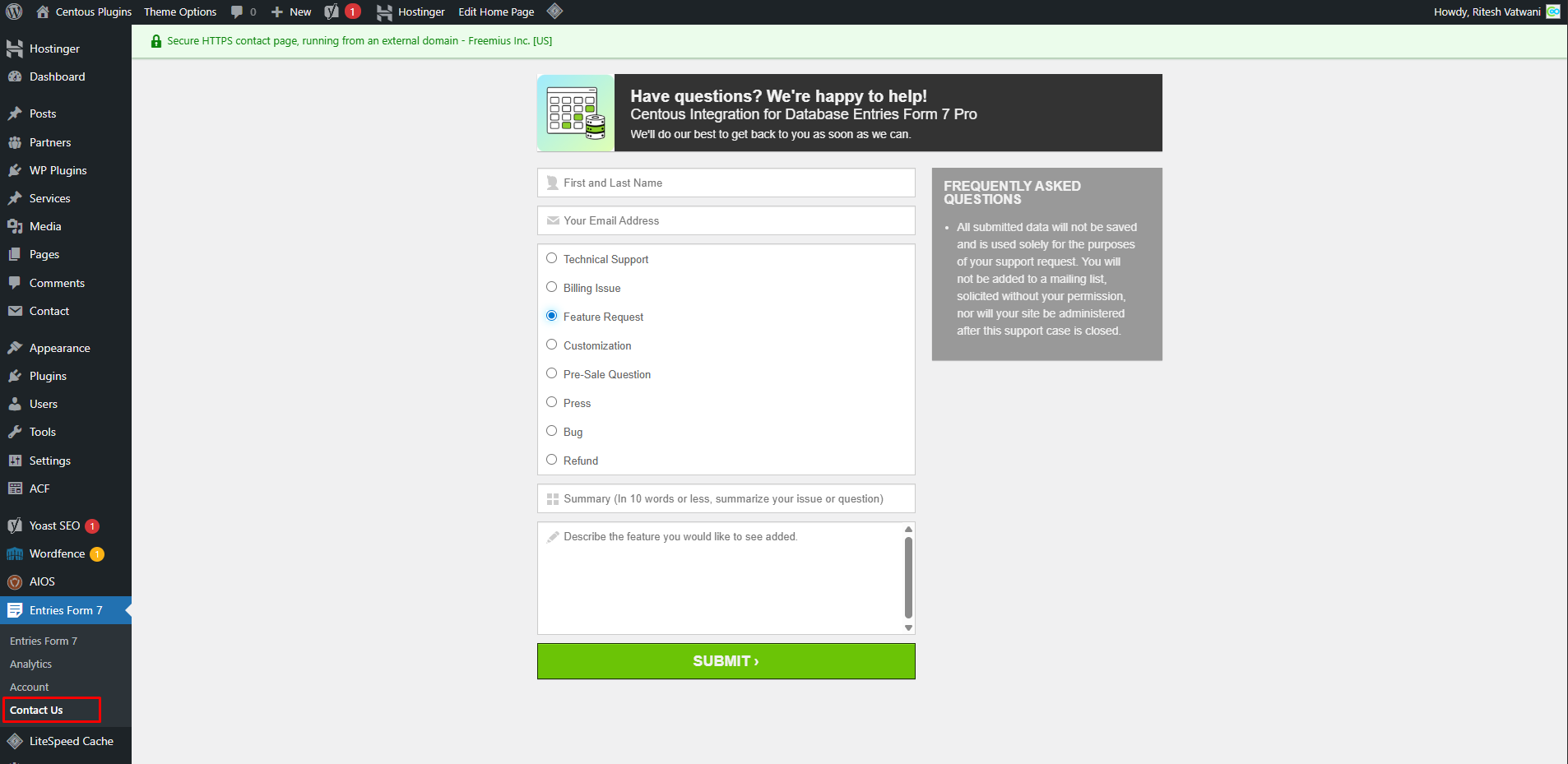Open the comments bubble in the admin bar
Image resolution: width=1568 pixels, height=764 pixels.
[244, 12]
